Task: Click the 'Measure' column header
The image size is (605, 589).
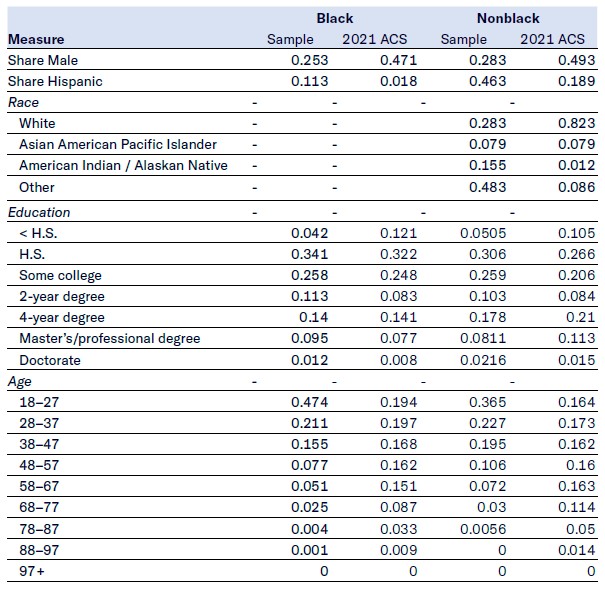Action: coord(36,39)
